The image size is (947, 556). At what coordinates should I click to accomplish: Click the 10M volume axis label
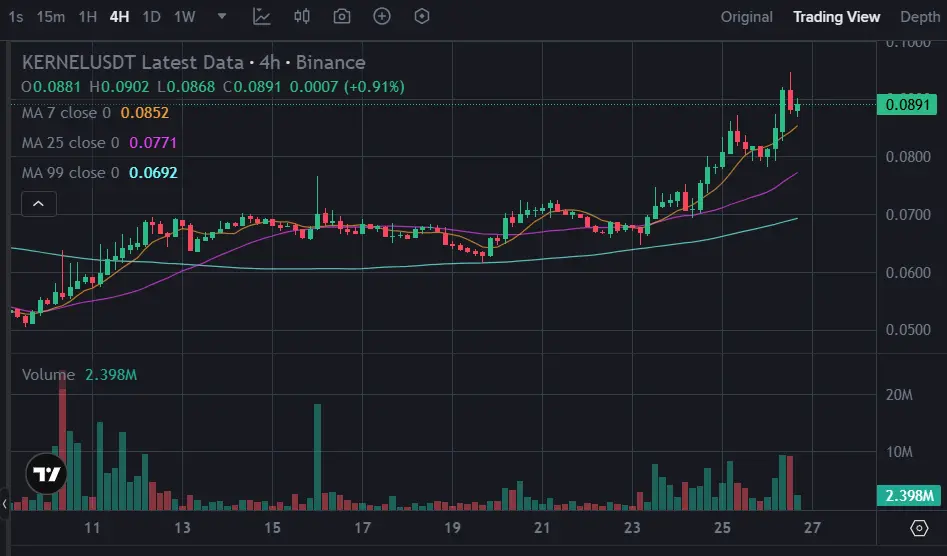pos(899,452)
